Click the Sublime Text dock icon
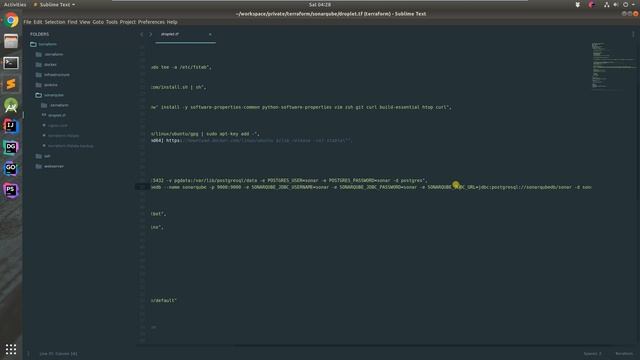Image resolution: width=640 pixels, height=360 pixels. tap(11, 84)
